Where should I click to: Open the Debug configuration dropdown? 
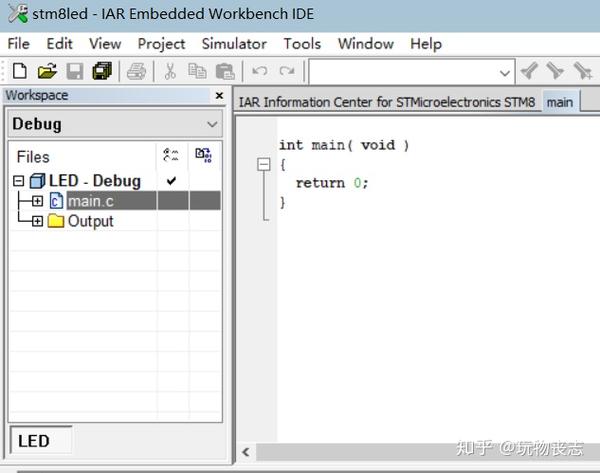point(212,124)
